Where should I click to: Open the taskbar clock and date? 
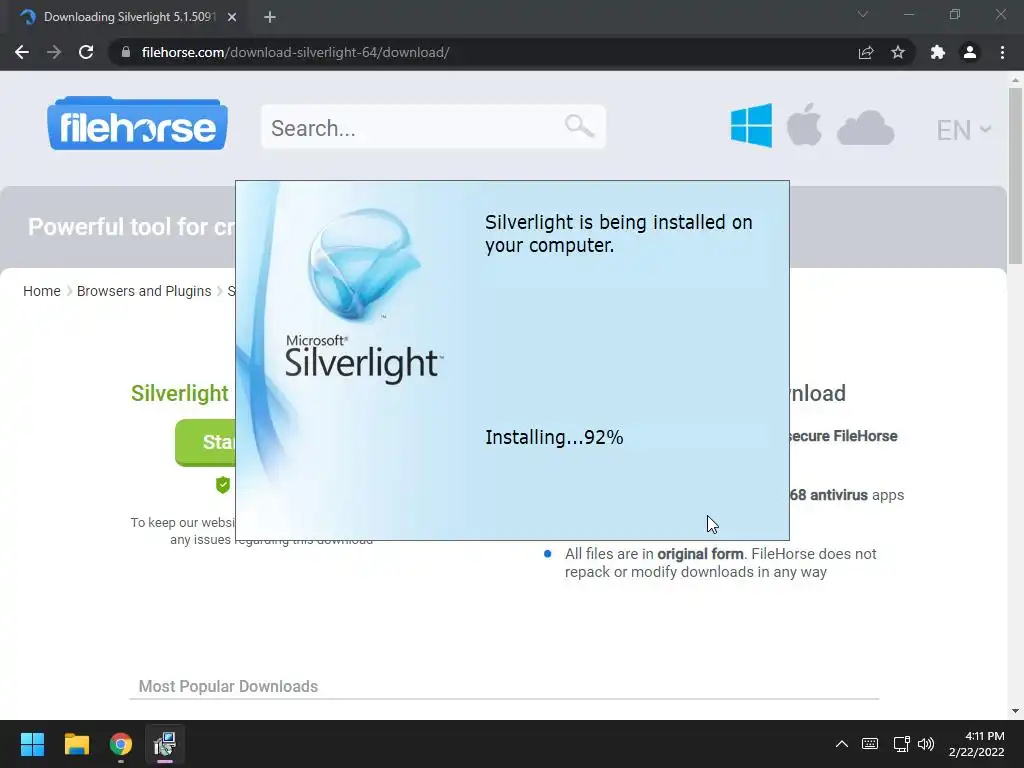[976, 744]
